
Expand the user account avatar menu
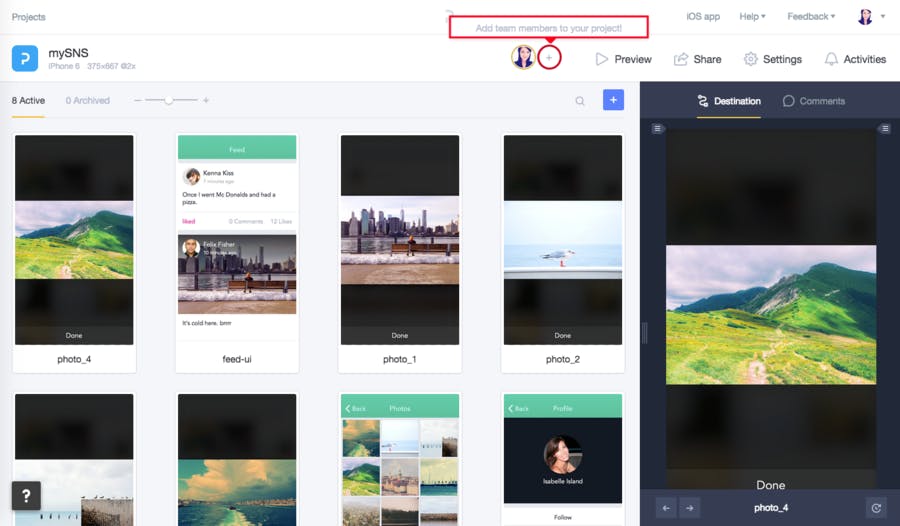[x=871, y=17]
